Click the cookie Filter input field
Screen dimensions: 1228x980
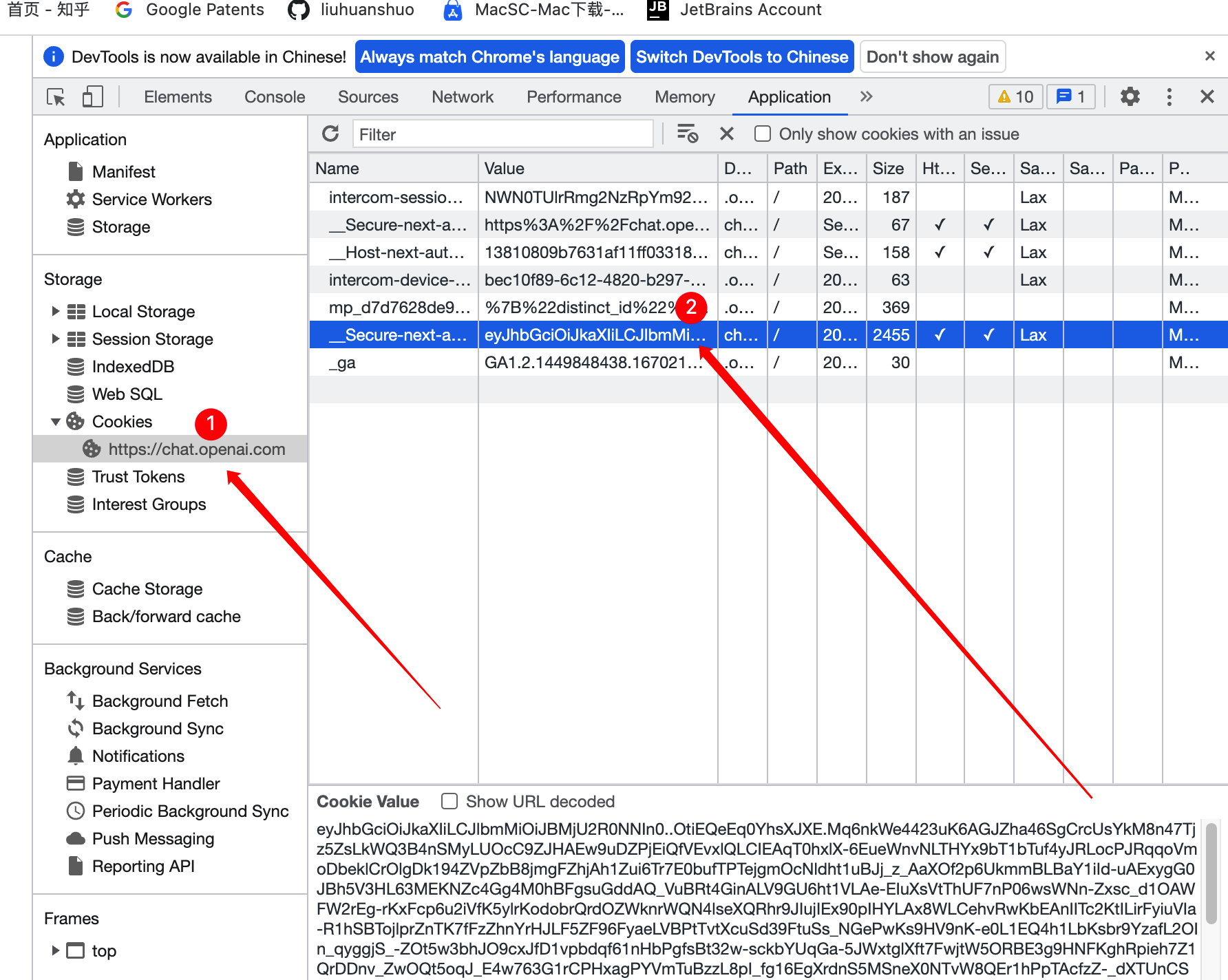coord(502,134)
